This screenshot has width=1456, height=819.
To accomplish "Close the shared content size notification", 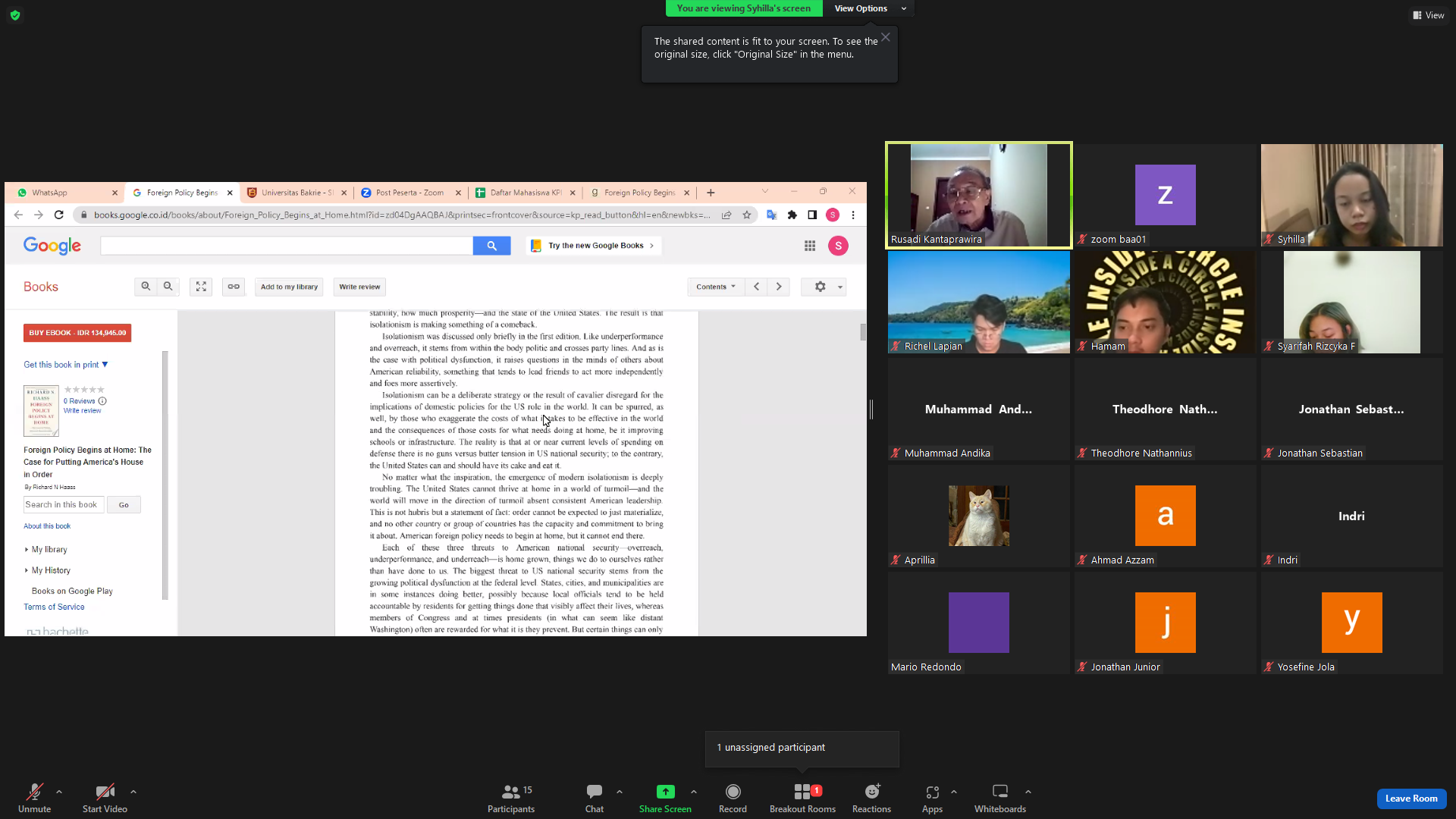I will point(885,37).
